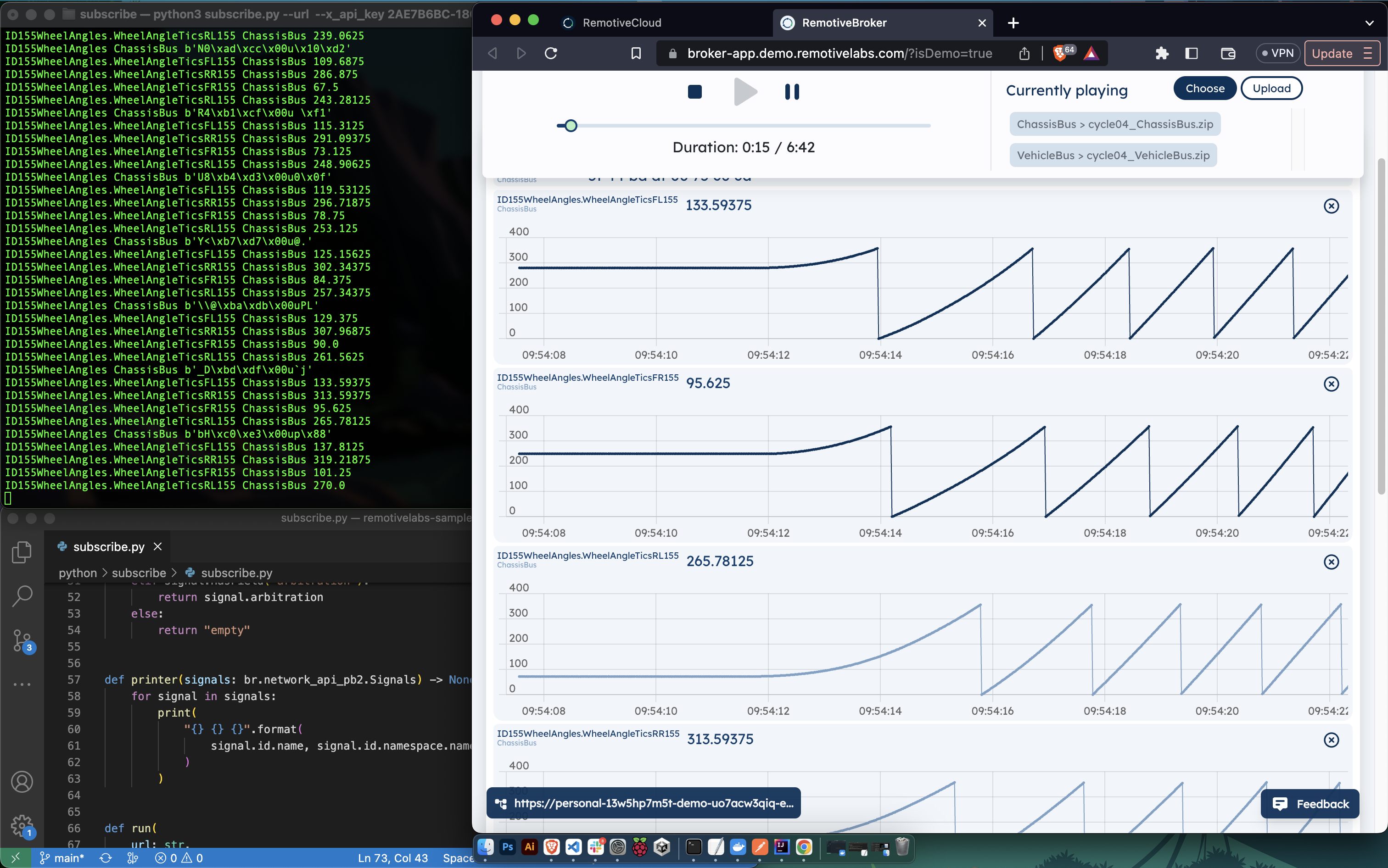Toggle browser sidebar panel icon
The width and height of the screenshot is (1388, 868).
click(x=1192, y=53)
